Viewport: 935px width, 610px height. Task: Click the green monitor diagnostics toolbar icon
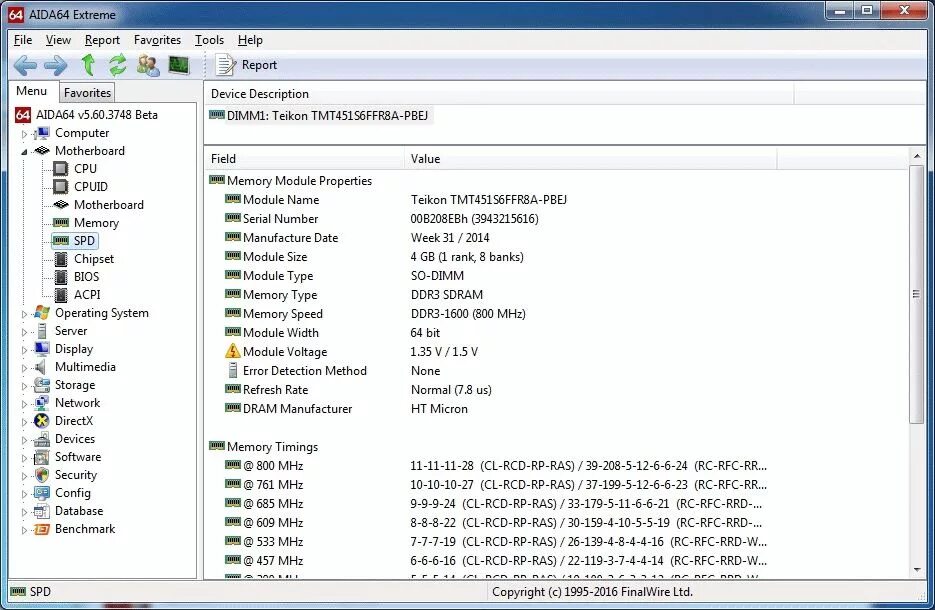click(179, 65)
